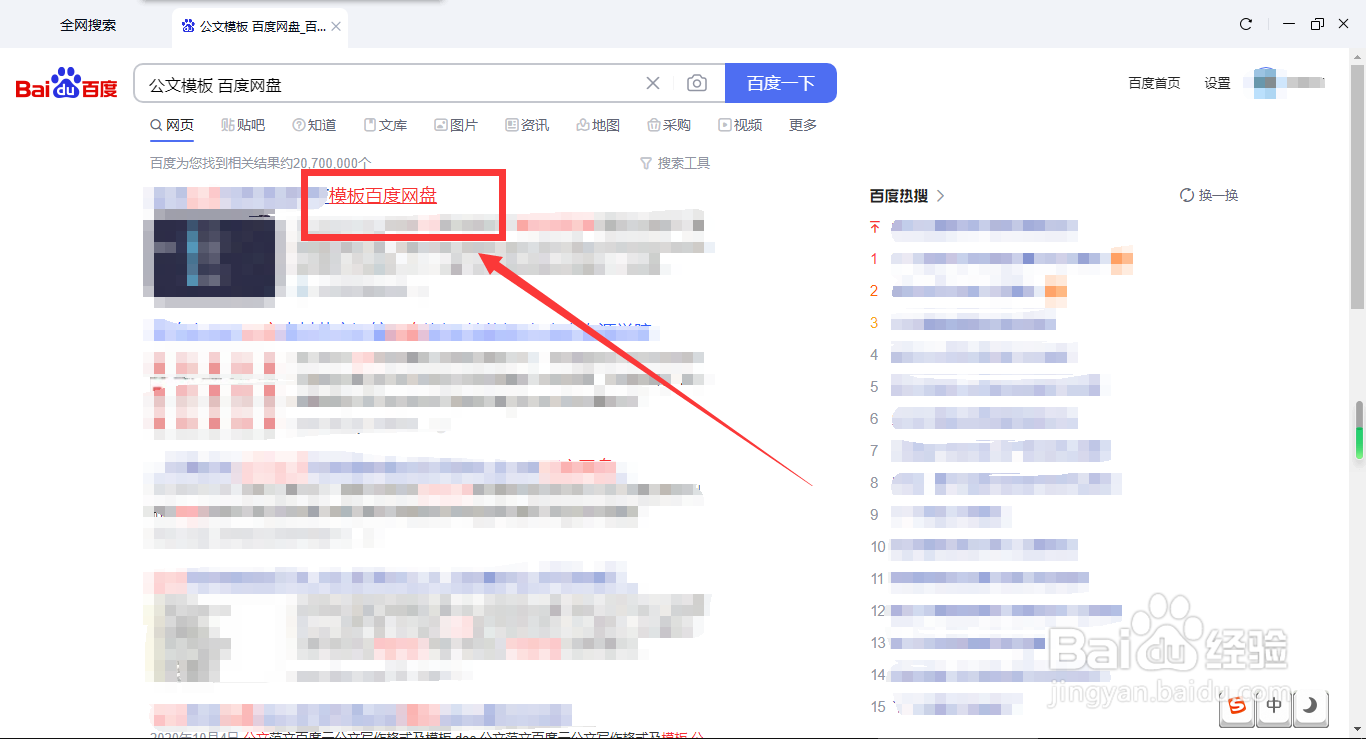Open the 百度热搜 heading link

click(x=900, y=195)
